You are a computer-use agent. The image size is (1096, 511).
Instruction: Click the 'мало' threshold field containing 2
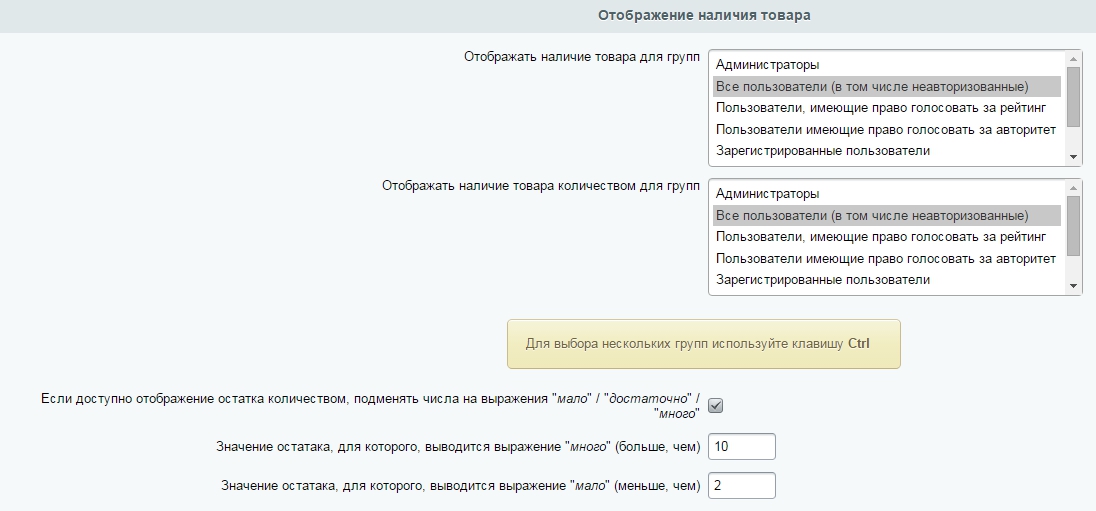741,486
